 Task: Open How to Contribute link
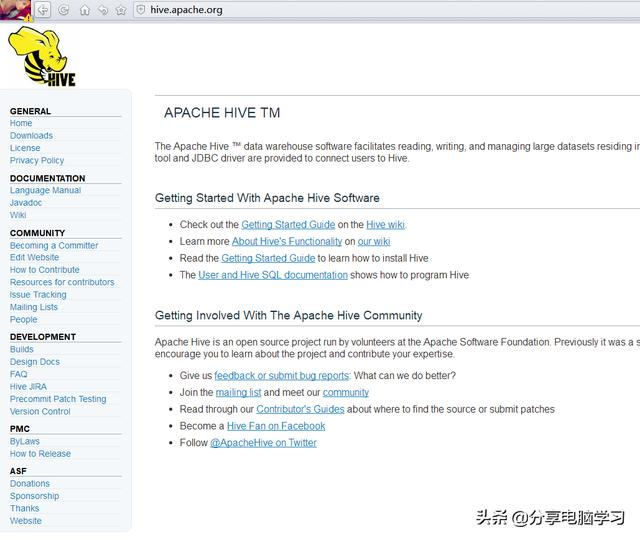(44, 270)
